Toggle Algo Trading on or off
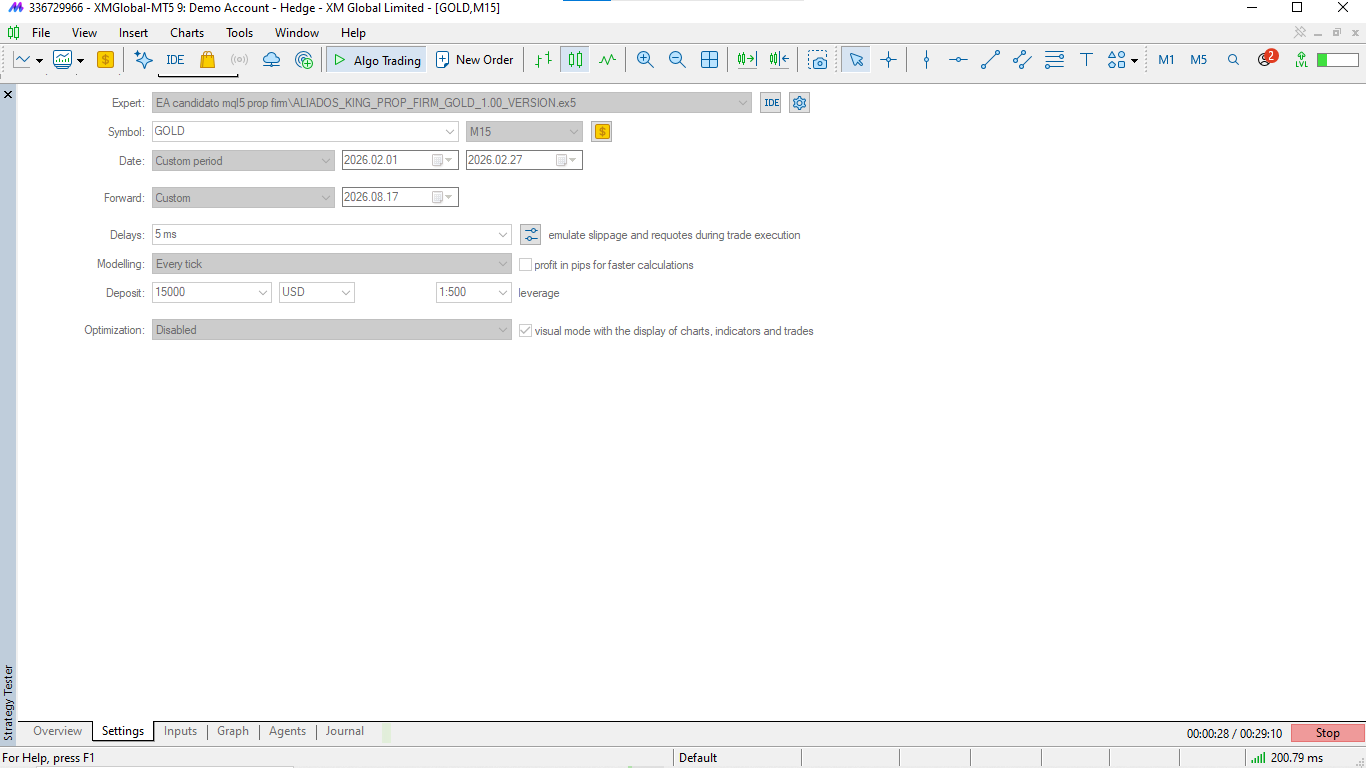This screenshot has height=768, width=1366. (x=377, y=60)
